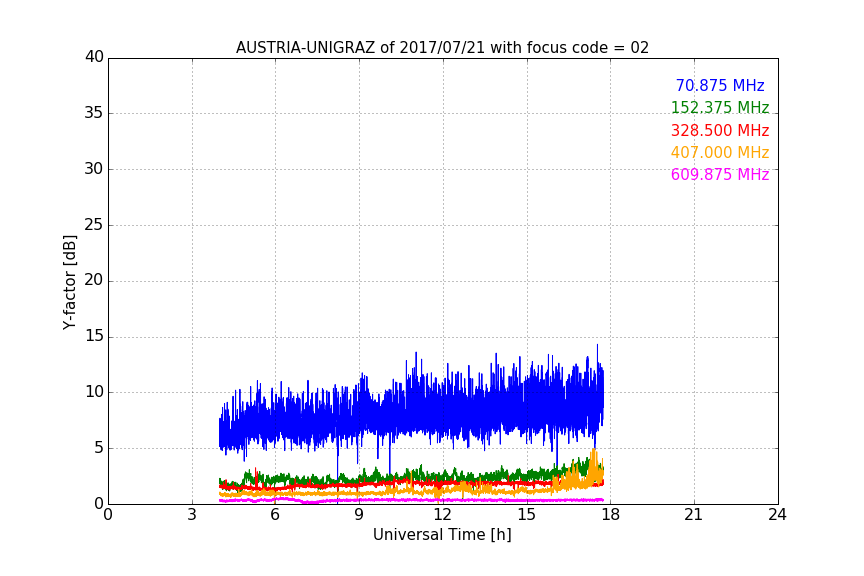Select the red '328.500 MHz' legend label

[720, 131]
